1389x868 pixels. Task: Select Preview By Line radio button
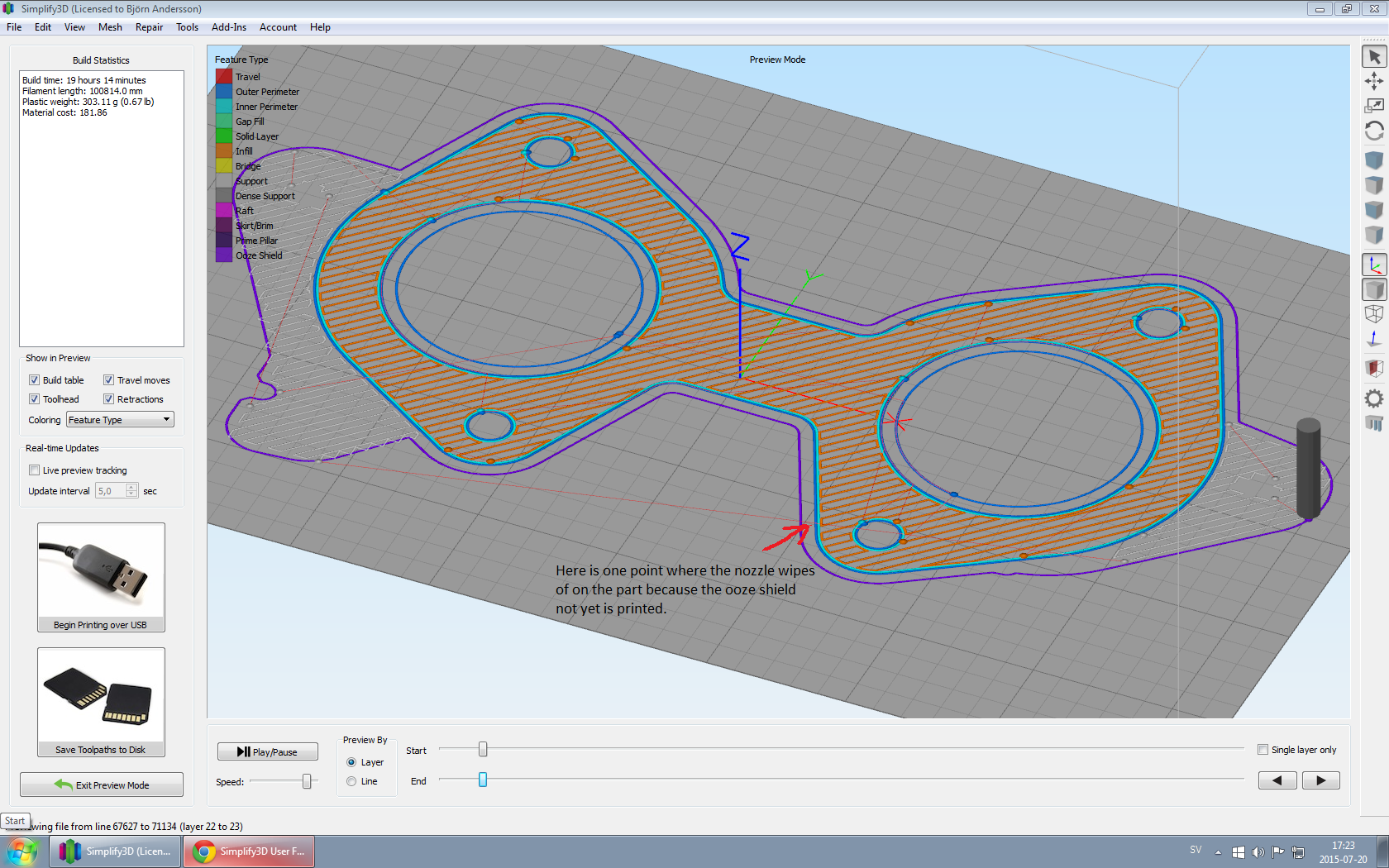[x=351, y=781]
